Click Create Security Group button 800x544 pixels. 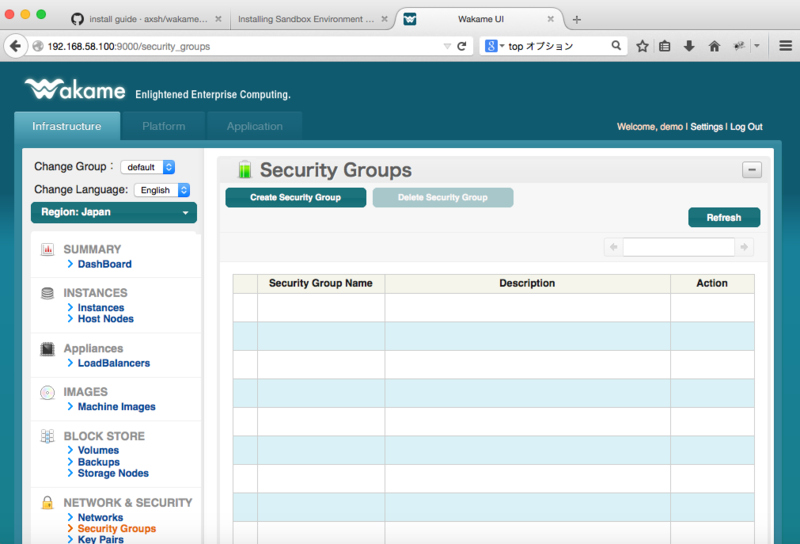[296, 197]
